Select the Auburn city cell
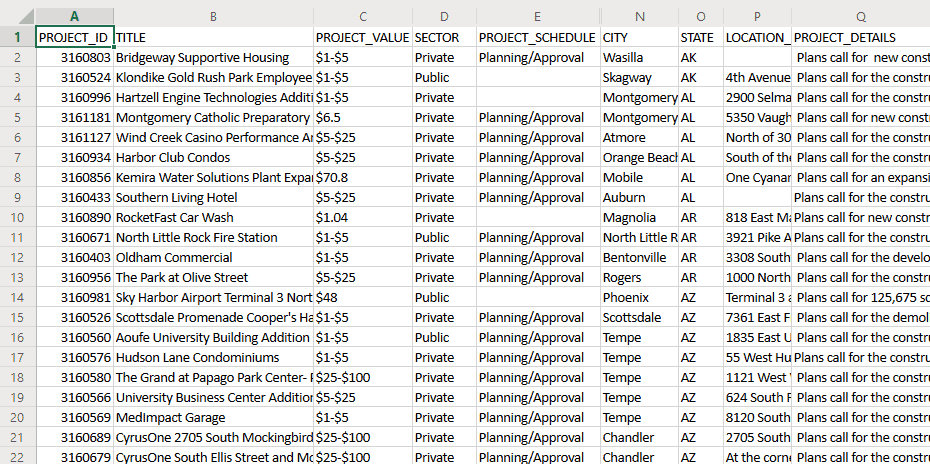 pyautogui.click(x=639, y=198)
